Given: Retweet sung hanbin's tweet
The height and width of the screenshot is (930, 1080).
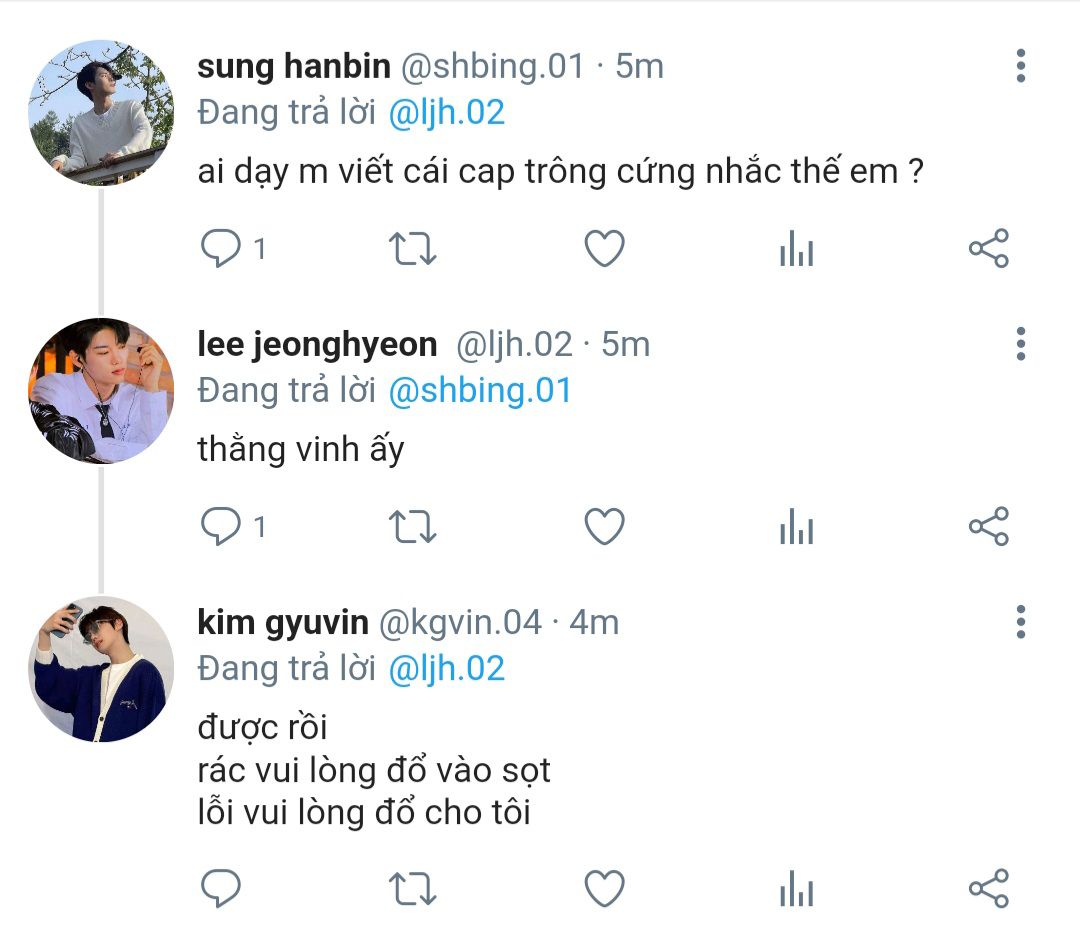Looking at the screenshot, I should pos(413,249).
